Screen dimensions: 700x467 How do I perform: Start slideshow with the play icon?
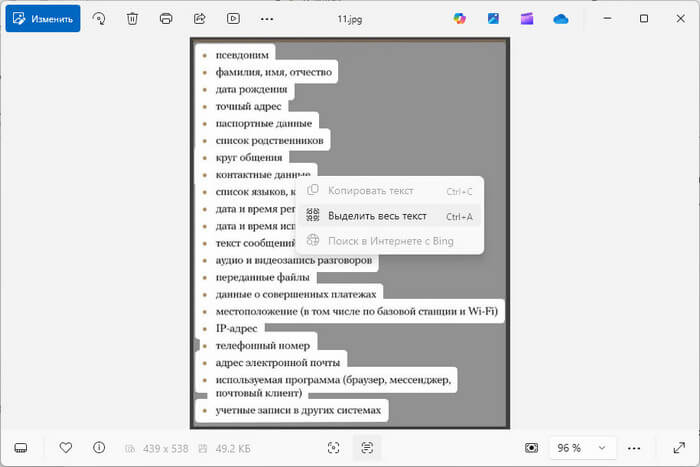233,18
